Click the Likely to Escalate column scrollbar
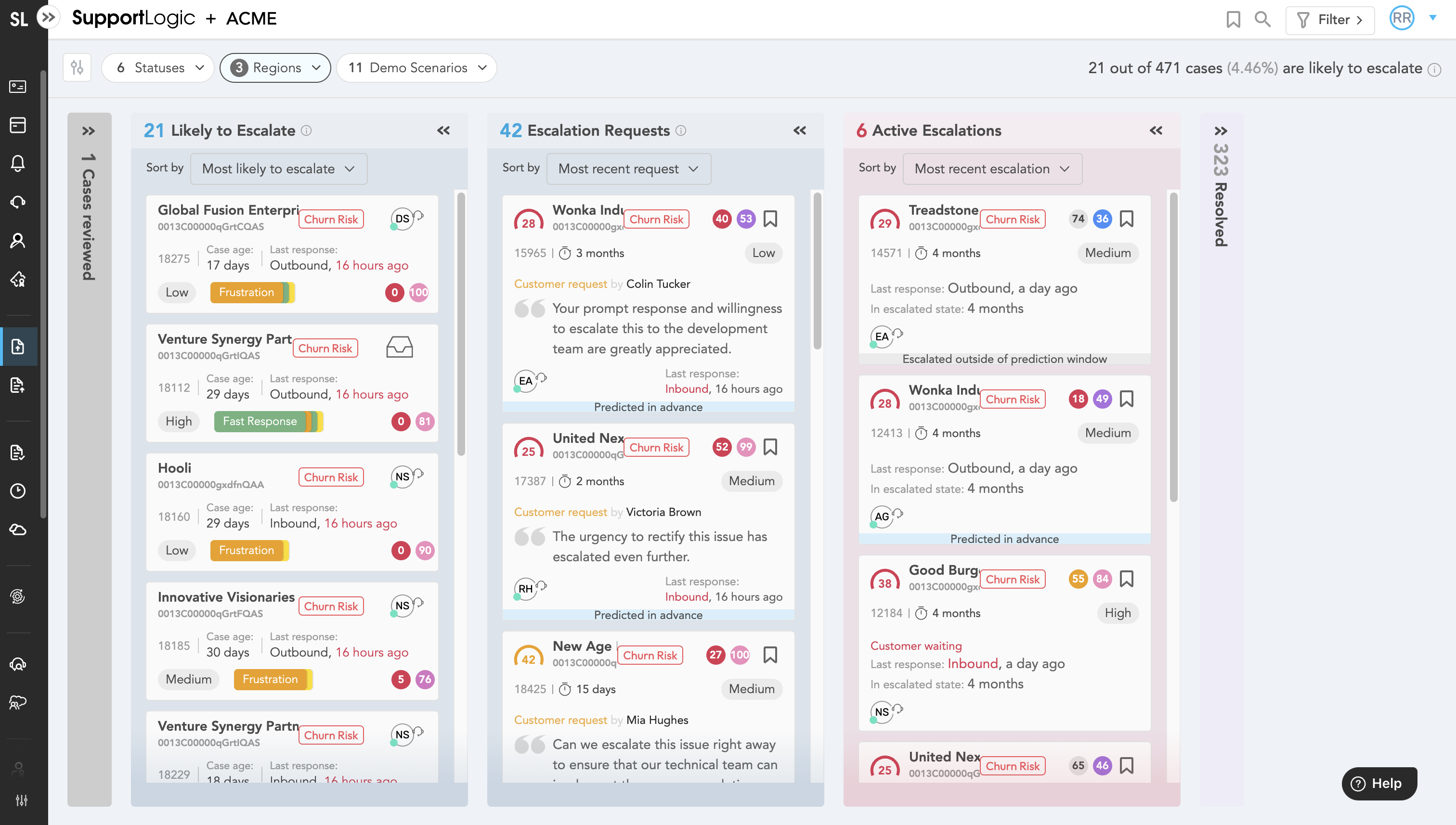 click(461, 324)
